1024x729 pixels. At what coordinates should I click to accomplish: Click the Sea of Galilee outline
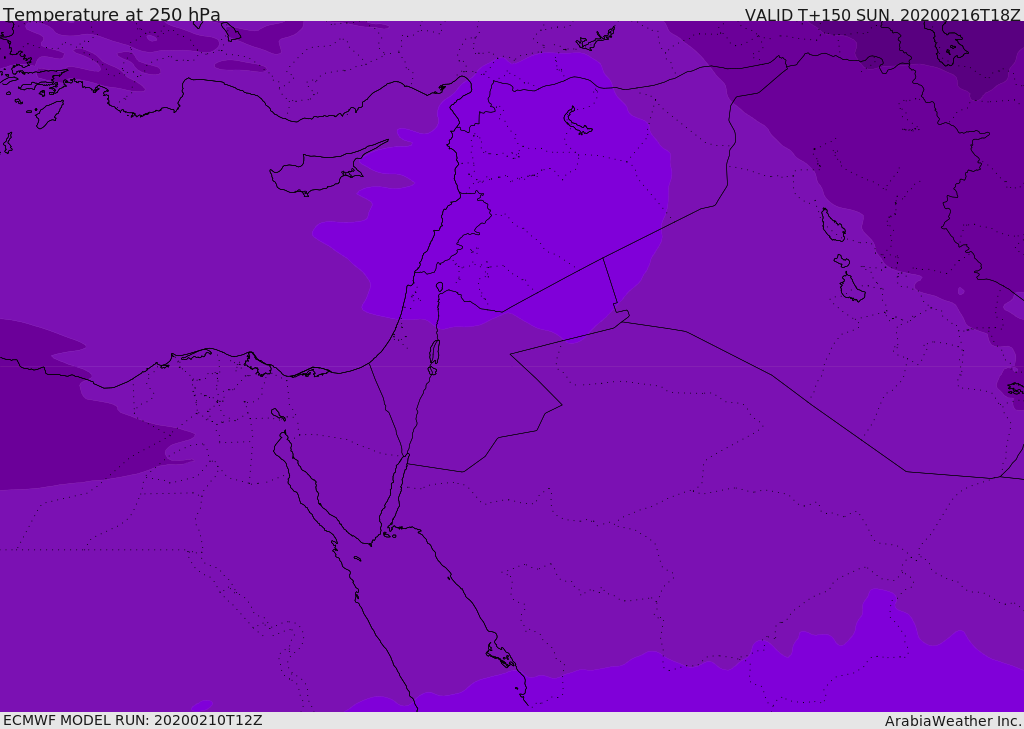coord(439,287)
